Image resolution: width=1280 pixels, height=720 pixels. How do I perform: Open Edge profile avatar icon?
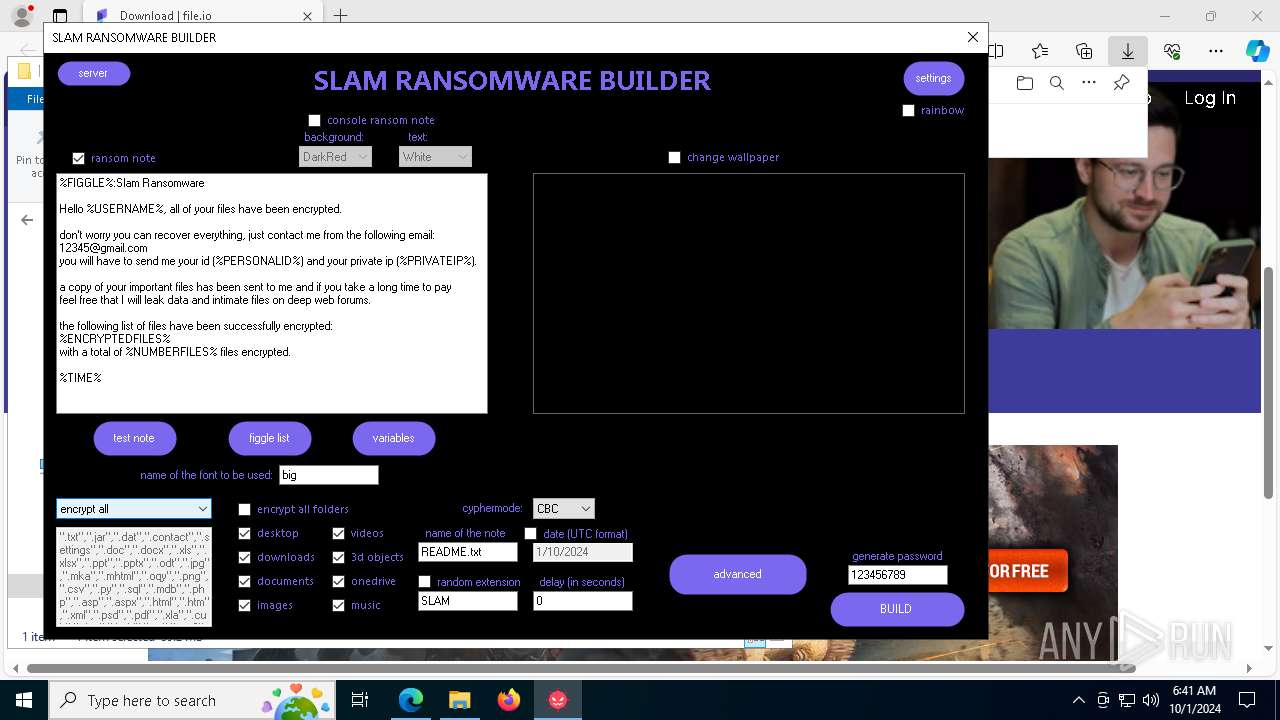(x=22, y=16)
